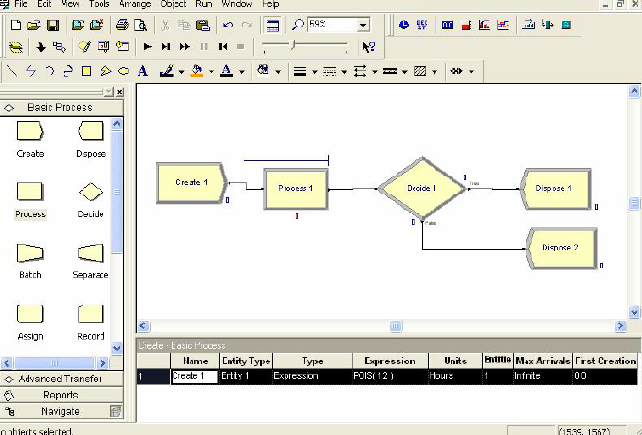The height and width of the screenshot is (435, 642).
Task: Paste from clipboard toolbar icon
Action: click(203, 25)
